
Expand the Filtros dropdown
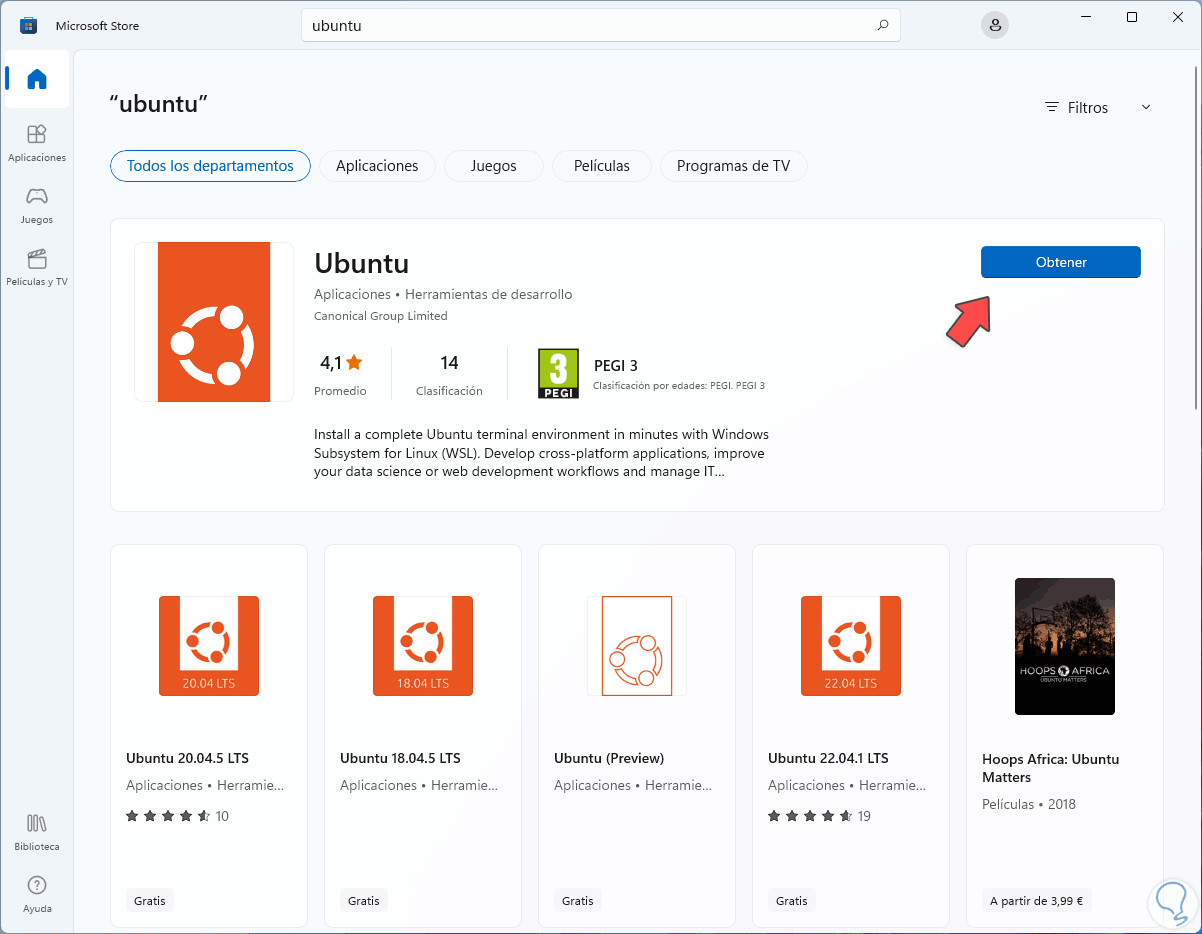tap(1098, 107)
